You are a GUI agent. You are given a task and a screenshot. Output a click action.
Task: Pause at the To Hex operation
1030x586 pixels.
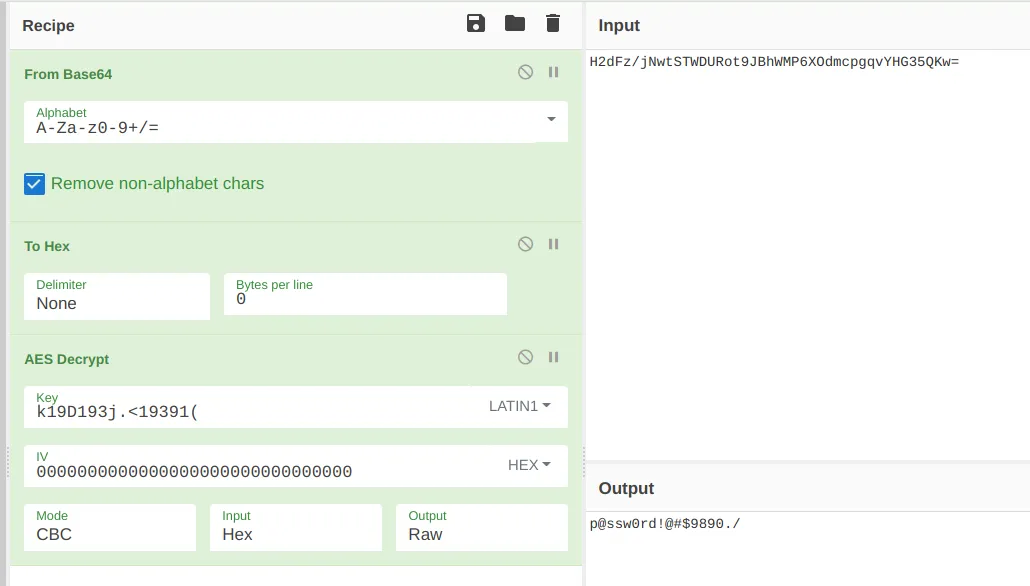[554, 244]
